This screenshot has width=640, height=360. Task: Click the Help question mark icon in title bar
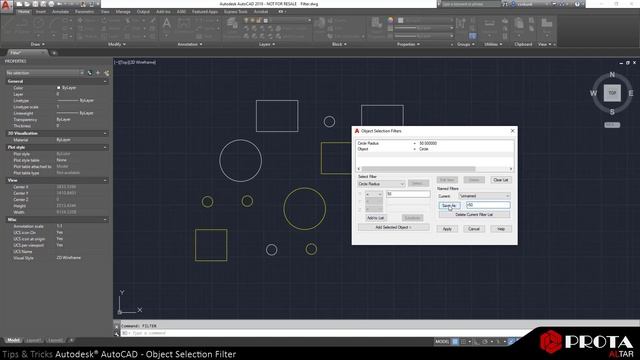click(x=577, y=4)
